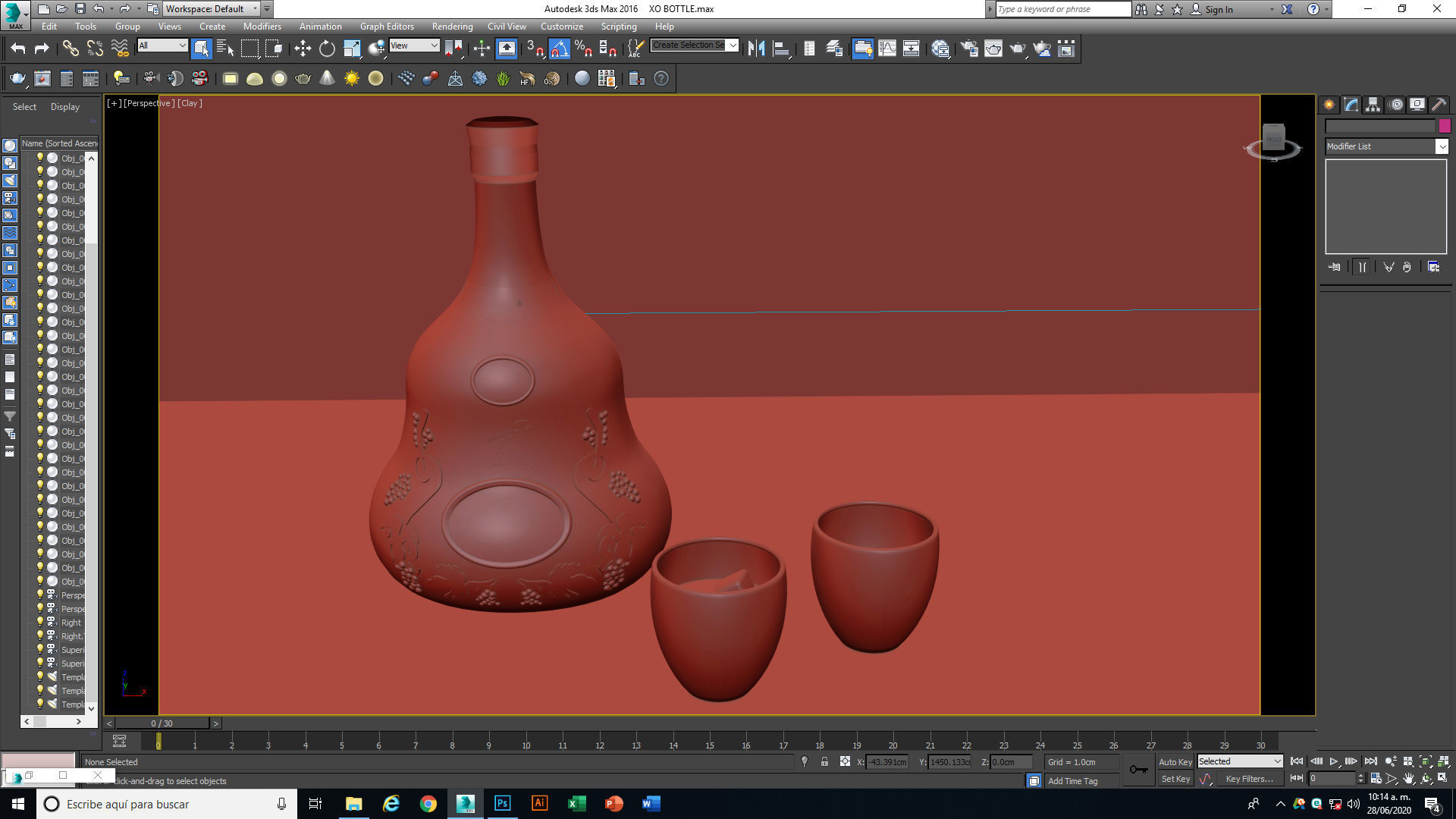Open the selection filter All dropdown
Image resolution: width=1456 pixels, height=819 pixels.
click(x=162, y=45)
